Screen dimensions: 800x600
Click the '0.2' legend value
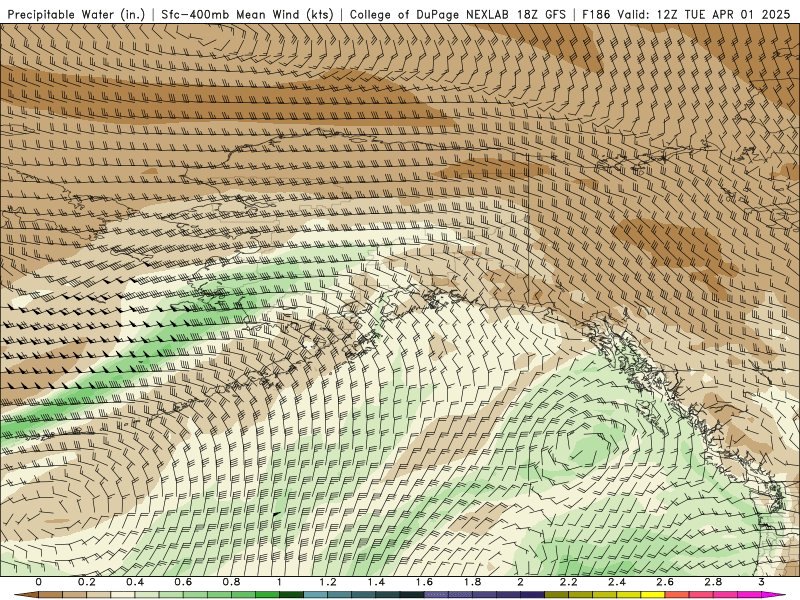pyautogui.click(x=87, y=582)
